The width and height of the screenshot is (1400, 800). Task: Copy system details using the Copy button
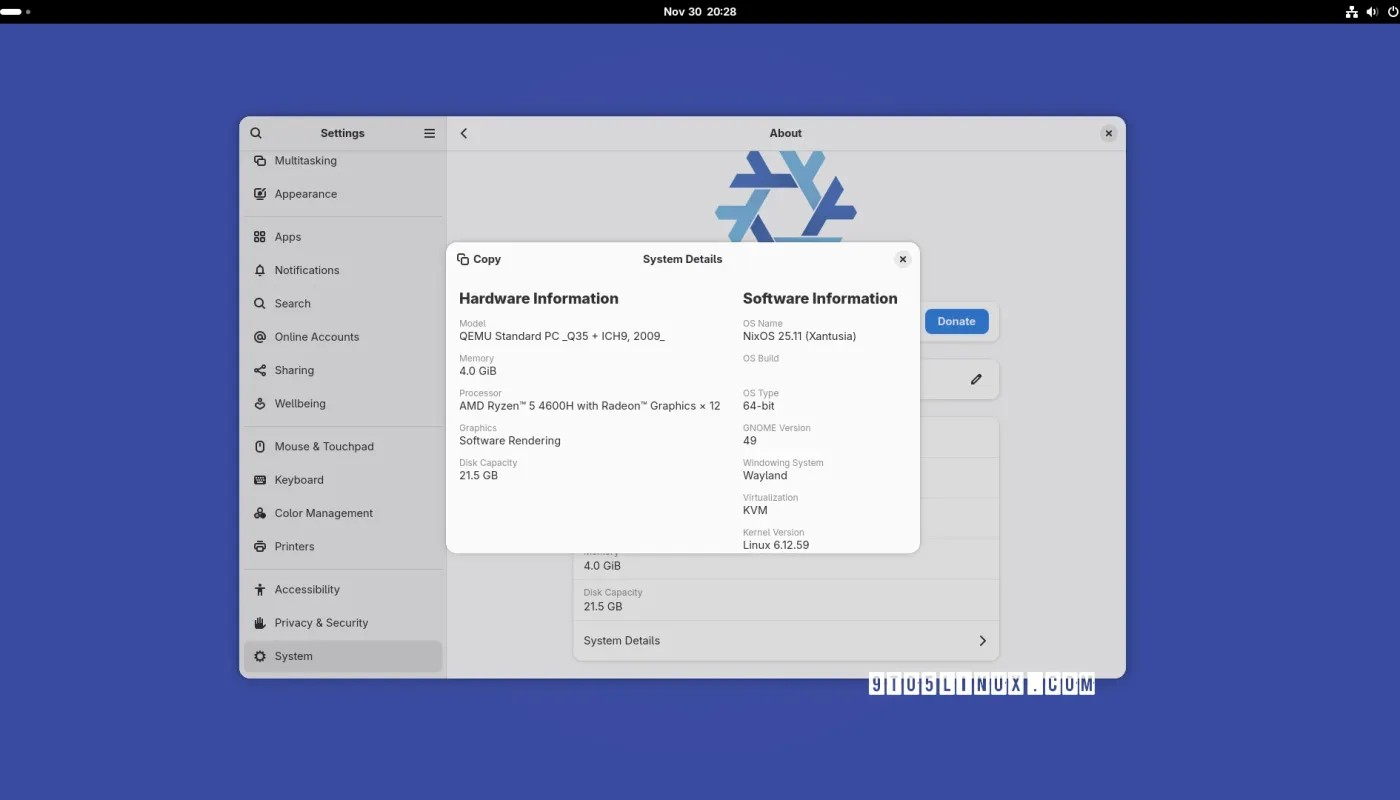tap(479, 258)
